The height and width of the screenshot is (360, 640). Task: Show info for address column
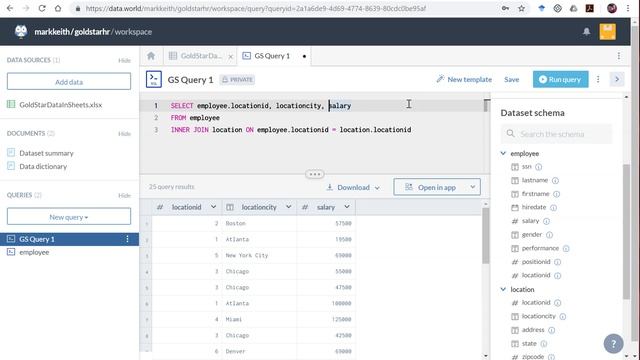pyautogui.click(x=551, y=330)
